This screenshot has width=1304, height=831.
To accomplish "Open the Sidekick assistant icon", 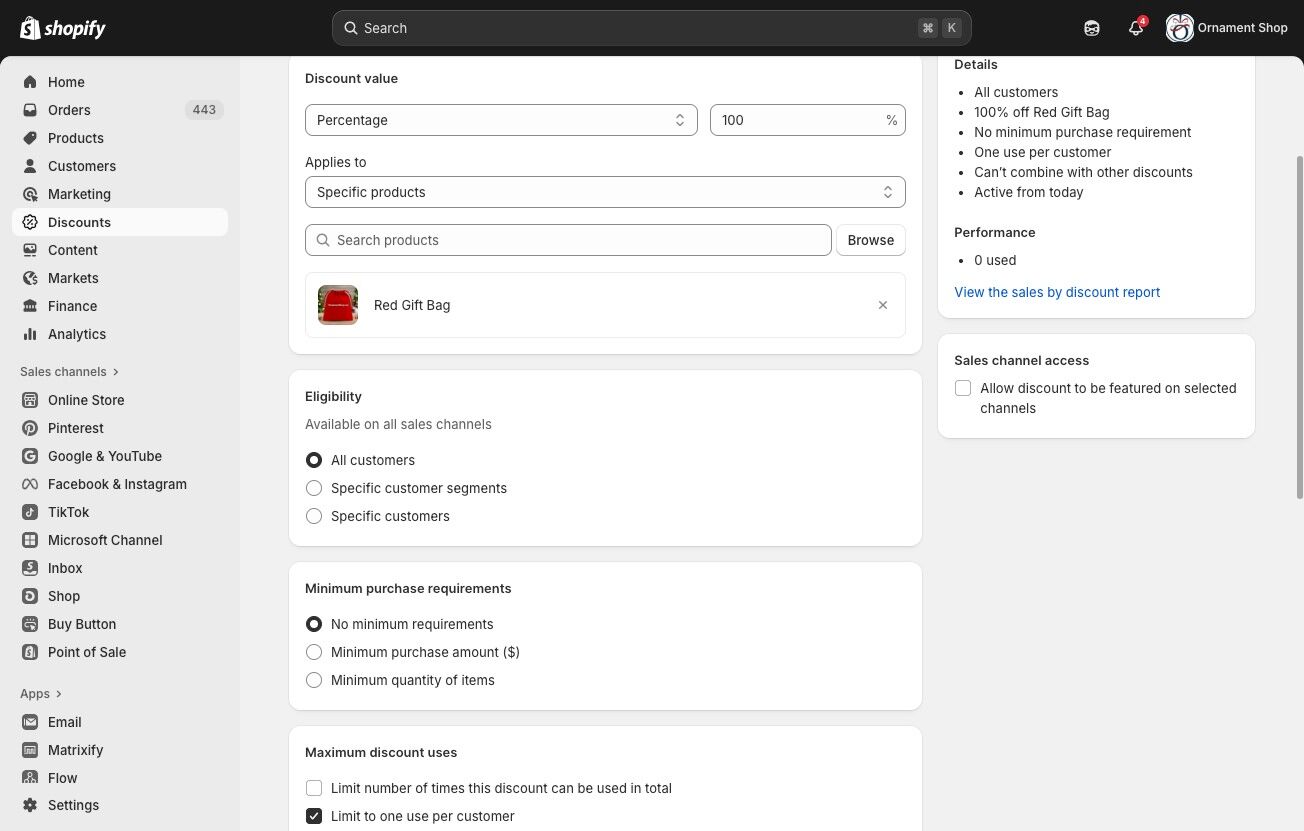I will coord(1091,28).
